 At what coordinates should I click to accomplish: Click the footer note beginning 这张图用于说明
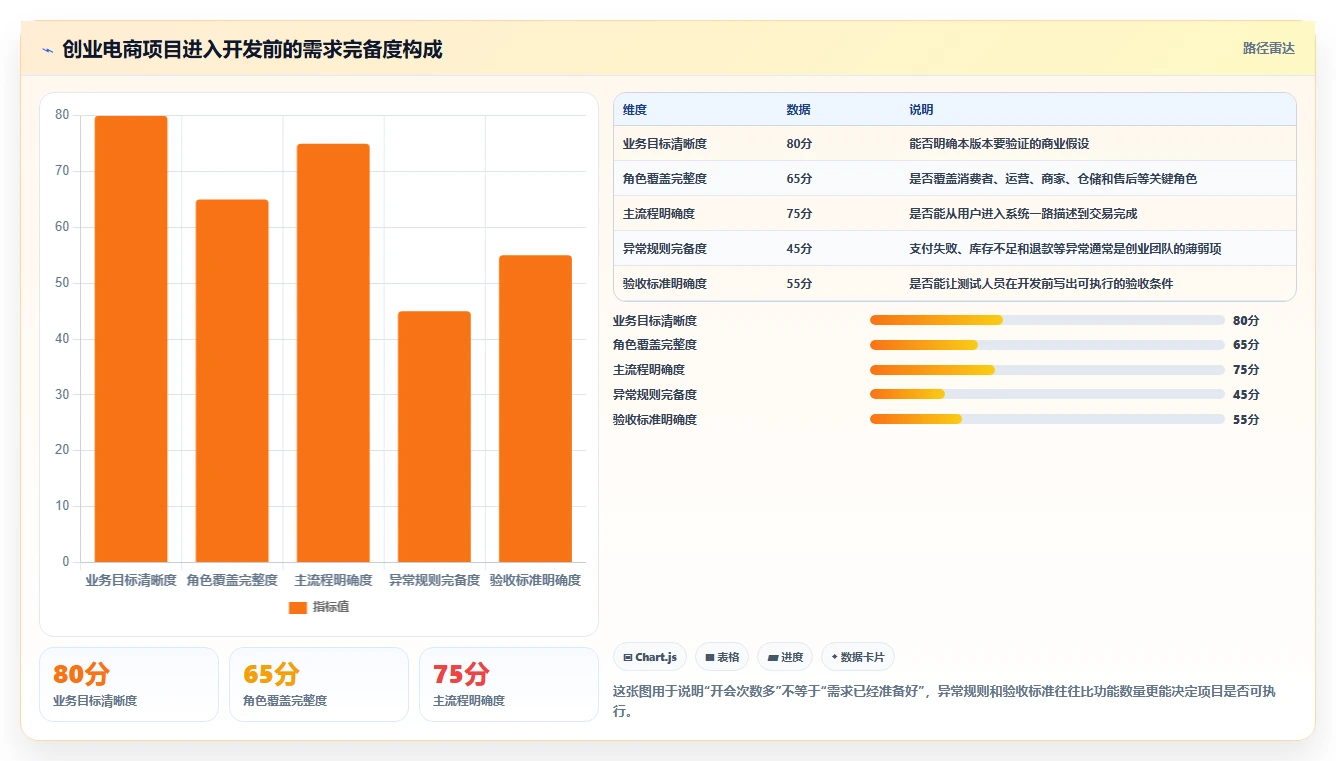coord(943,700)
